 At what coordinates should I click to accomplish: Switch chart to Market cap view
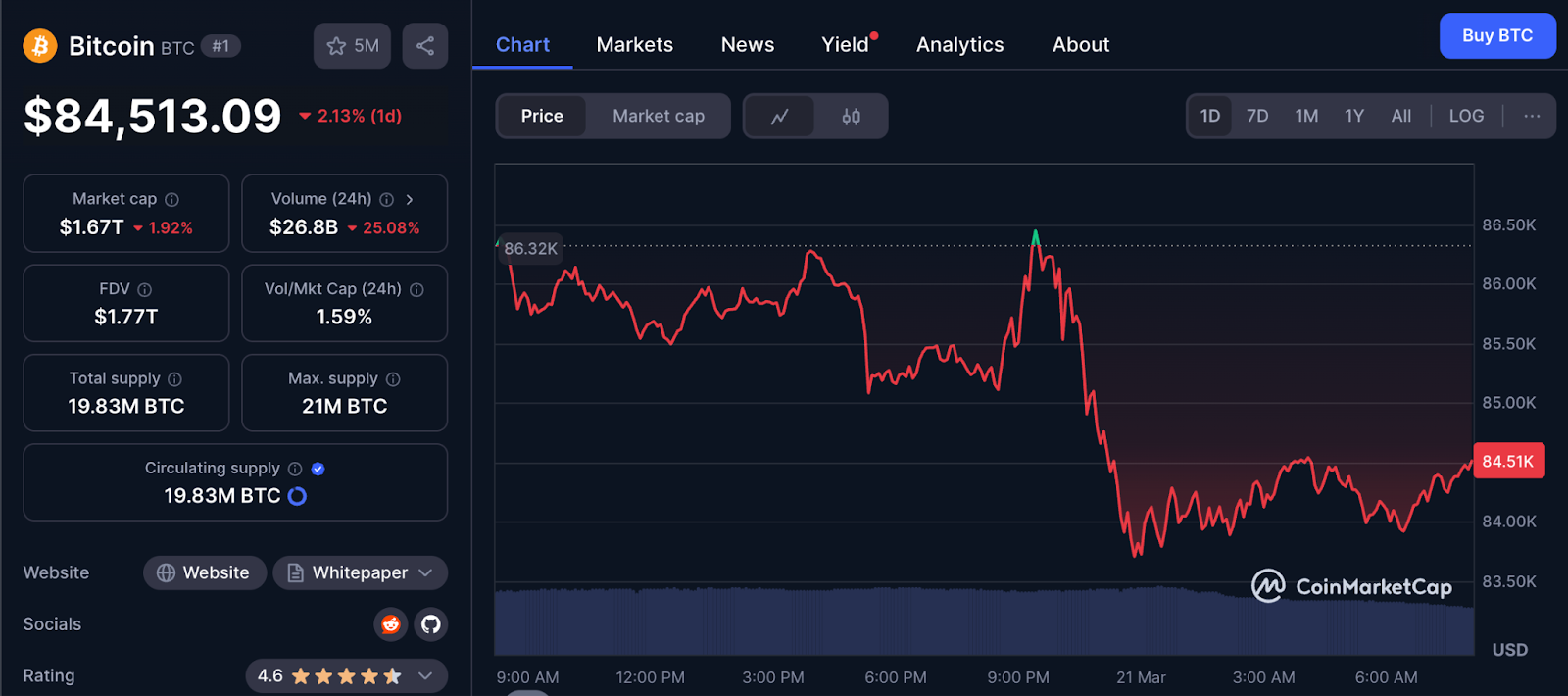[x=659, y=117]
